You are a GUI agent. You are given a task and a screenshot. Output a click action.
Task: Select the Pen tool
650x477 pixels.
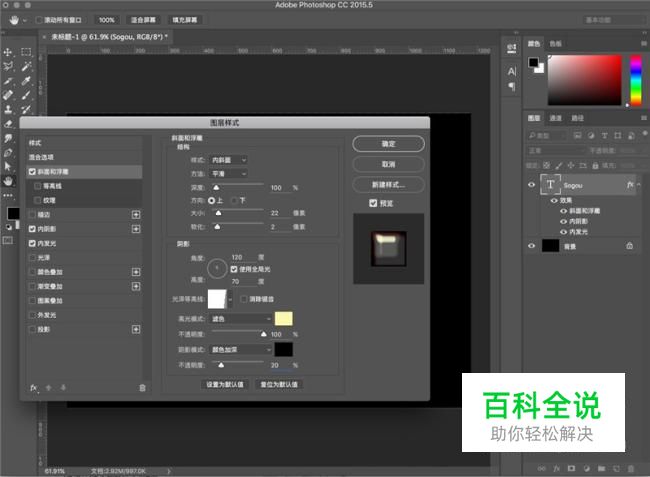tap(8, 153)
